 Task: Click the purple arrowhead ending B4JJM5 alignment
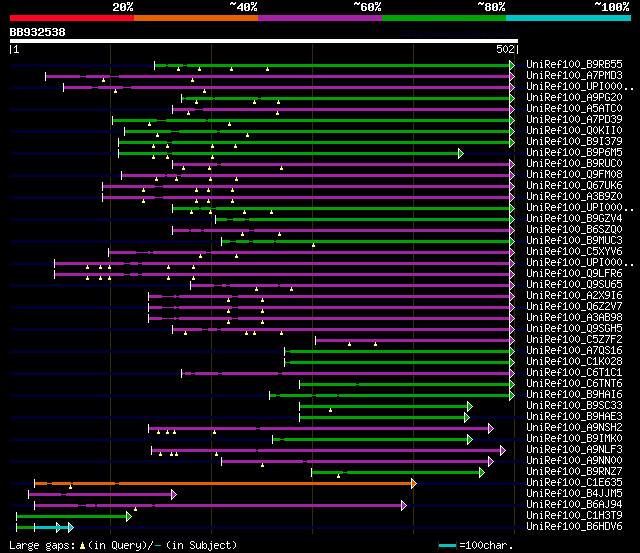[x=174, y=495]
